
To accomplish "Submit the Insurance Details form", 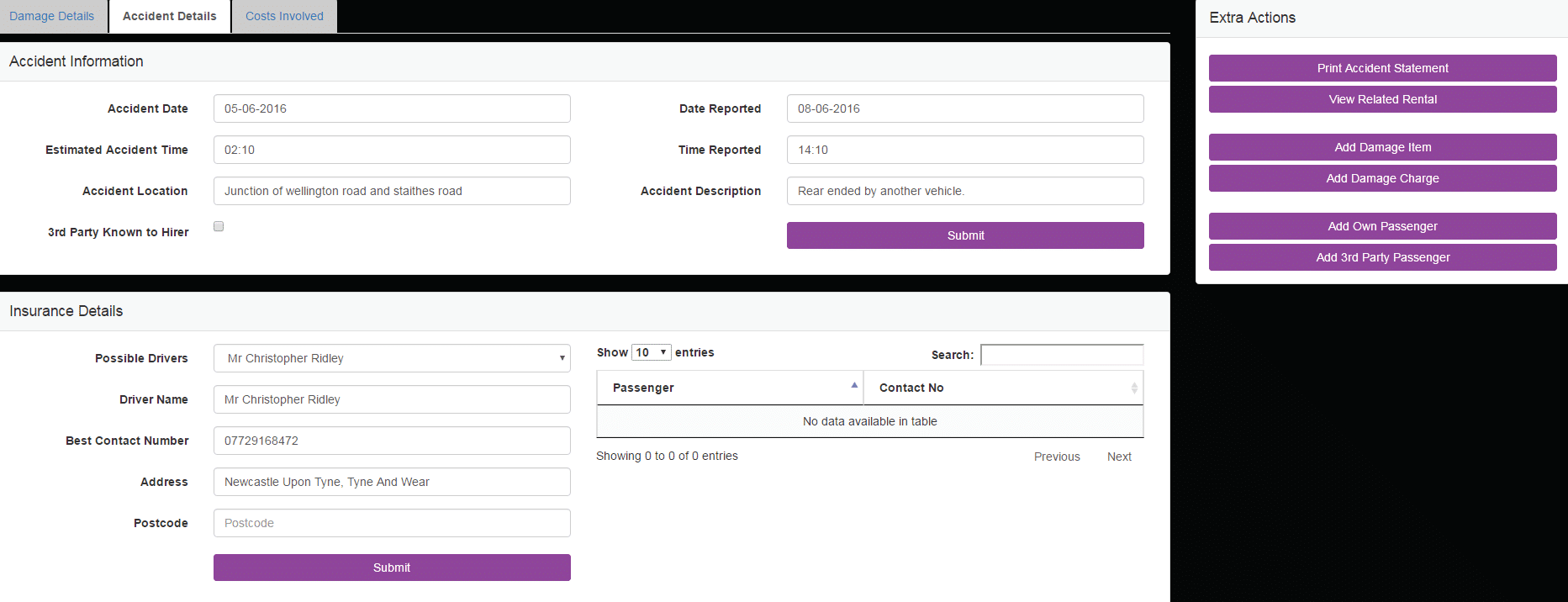I will click(x=392, y=568).
